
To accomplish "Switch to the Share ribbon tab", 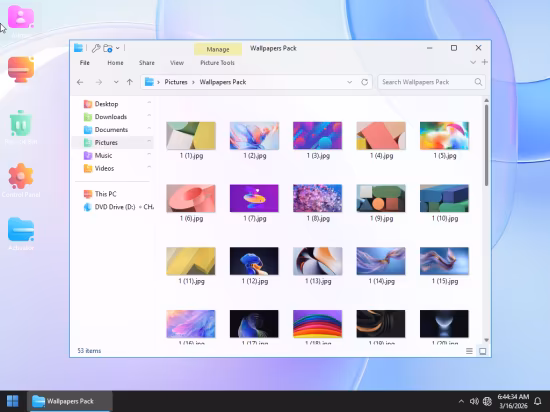I will point(147,63).
